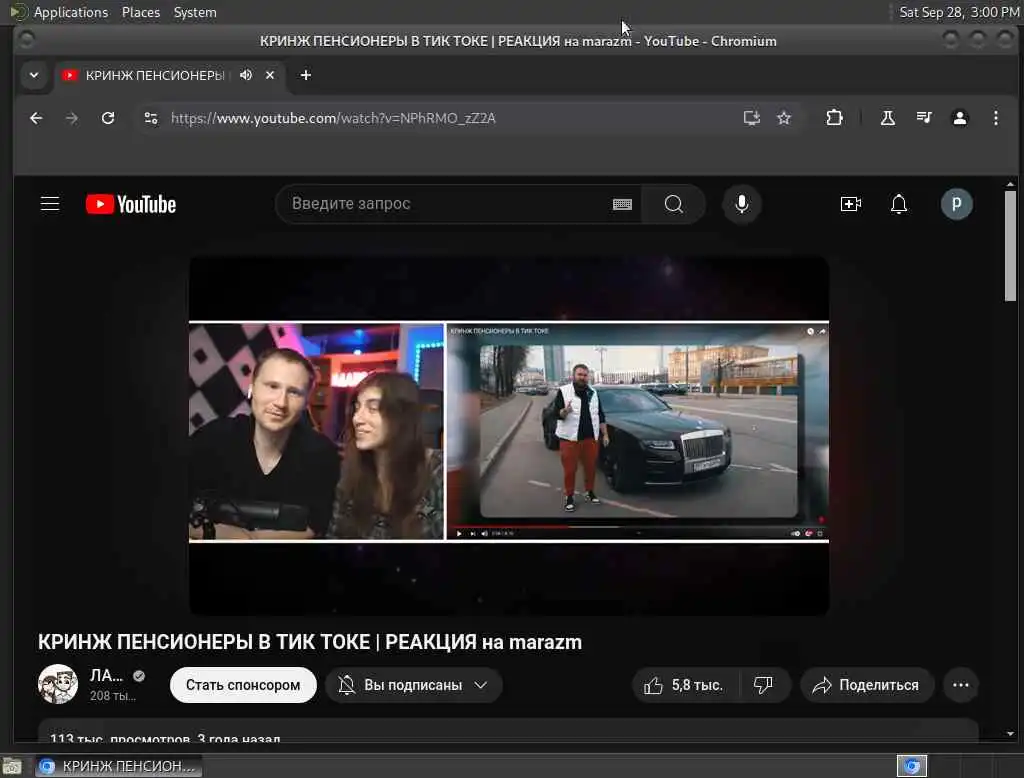
Task: Open the Create video icon
Action: click(x=850, y=204)
